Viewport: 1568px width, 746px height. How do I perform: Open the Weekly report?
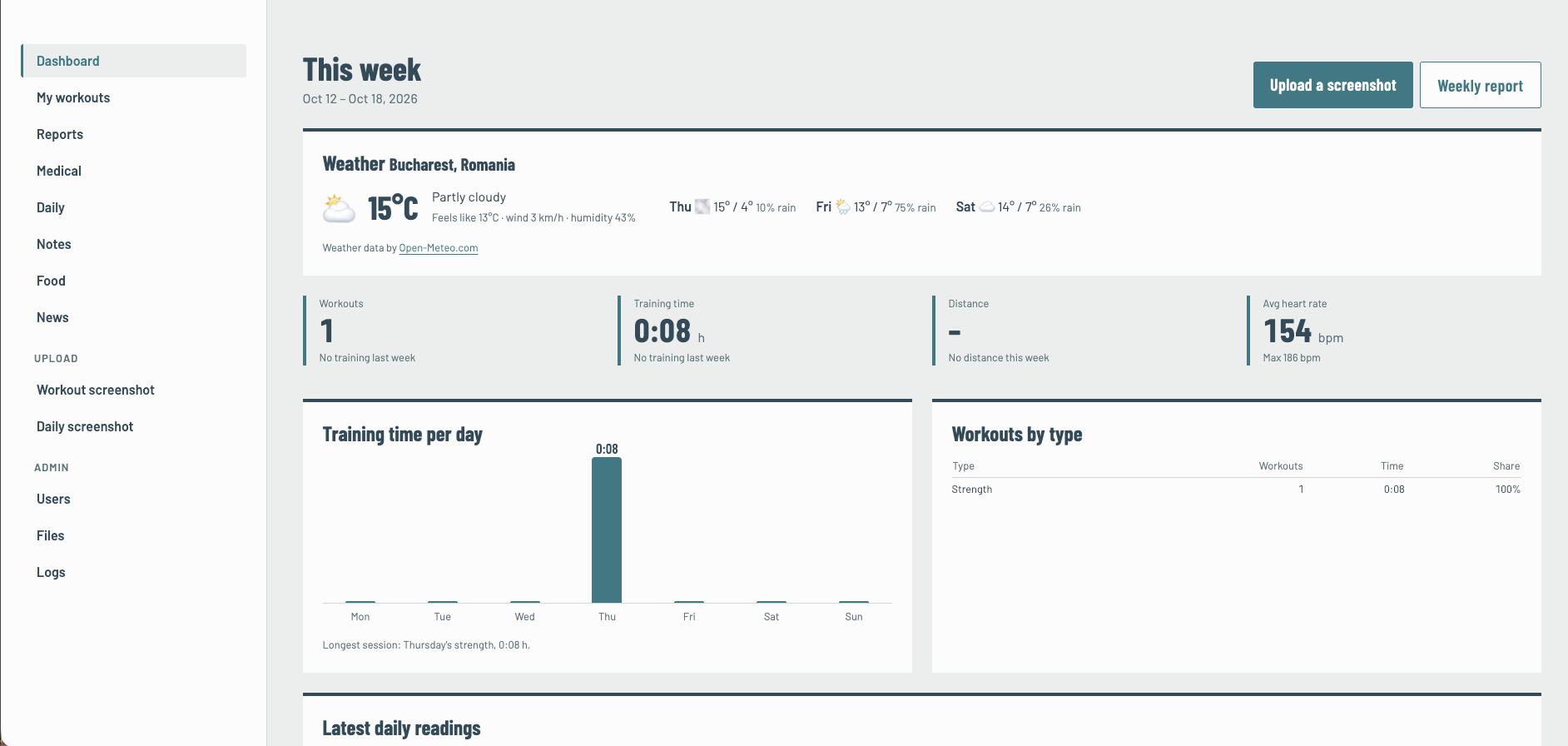pyautogui.click(x=1480, y=85)
